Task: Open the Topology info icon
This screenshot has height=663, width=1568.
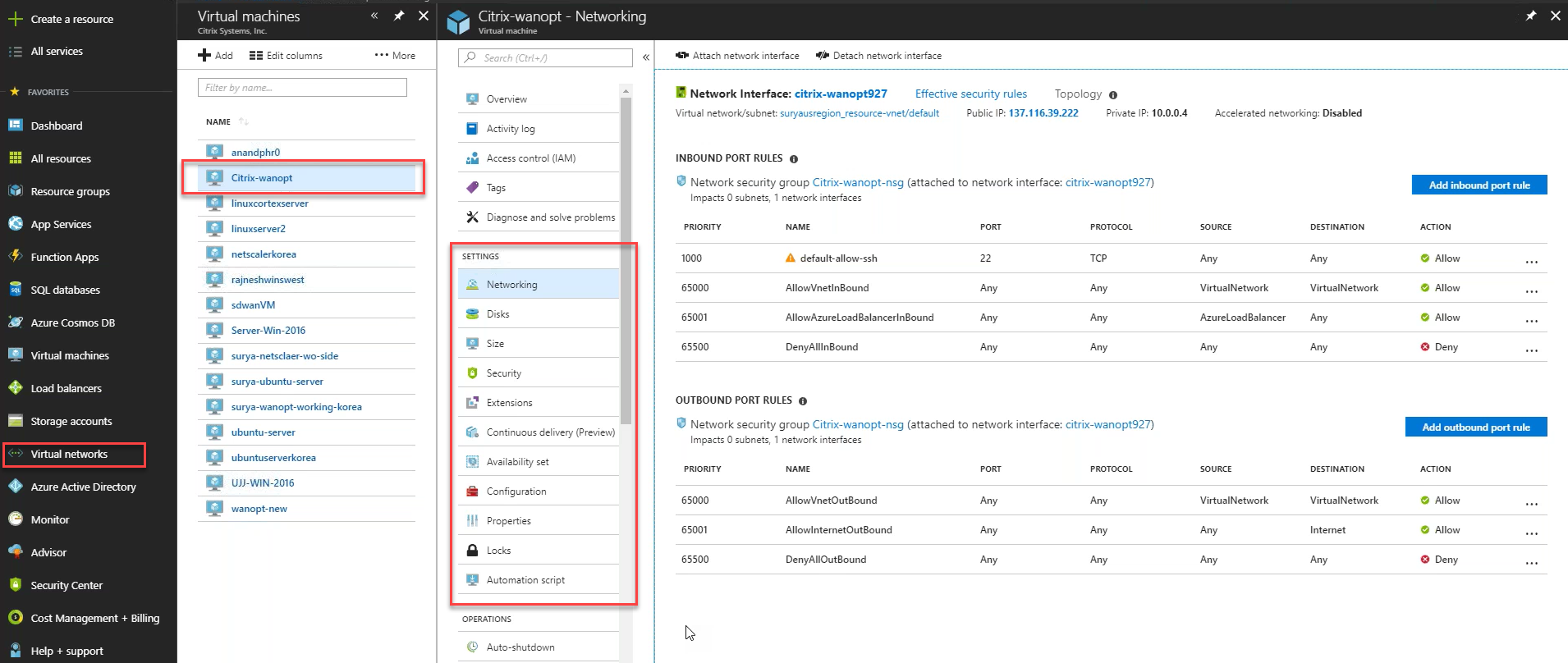Action: (1113, 95)
